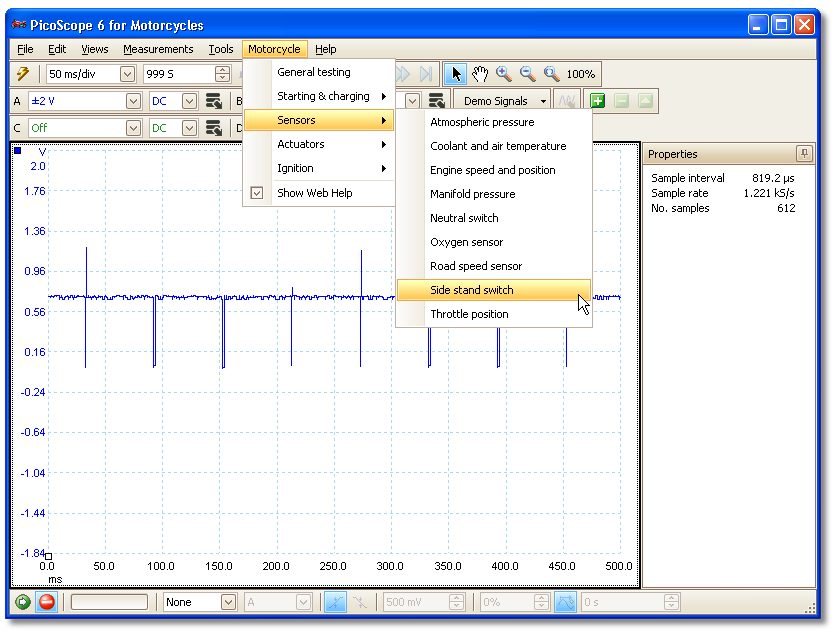Choose General testing from Motorcycle menu
Image resolution: width=839 pixels, height=643 pixels.
click(x=319, y=72)
